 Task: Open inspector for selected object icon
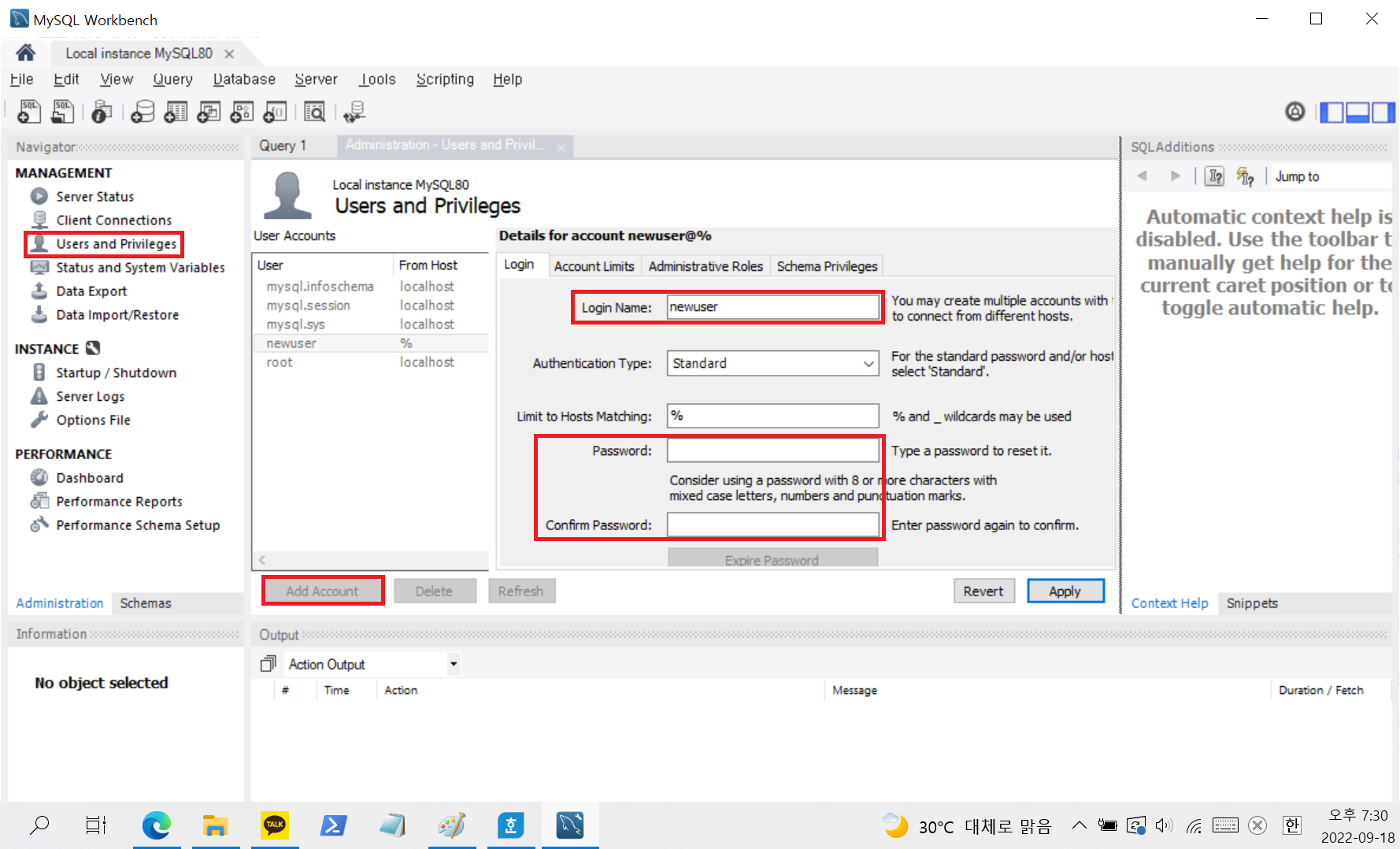(x=102, y=112)
